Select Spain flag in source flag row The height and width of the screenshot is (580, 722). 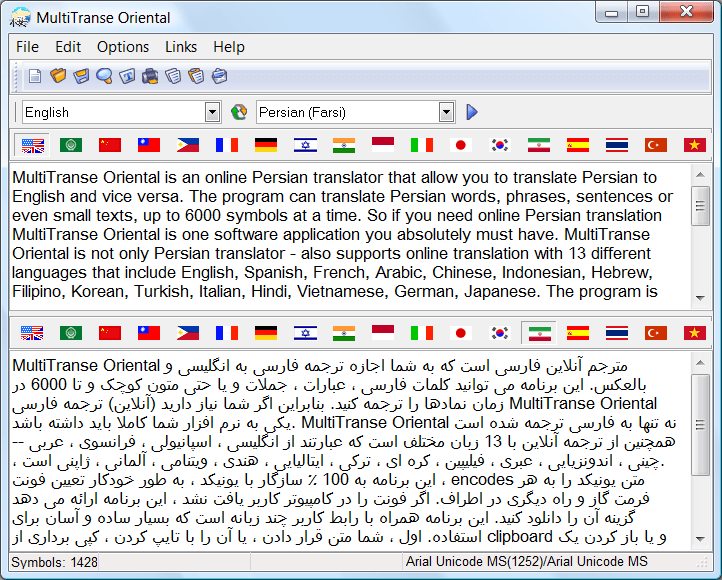point(578,145)
